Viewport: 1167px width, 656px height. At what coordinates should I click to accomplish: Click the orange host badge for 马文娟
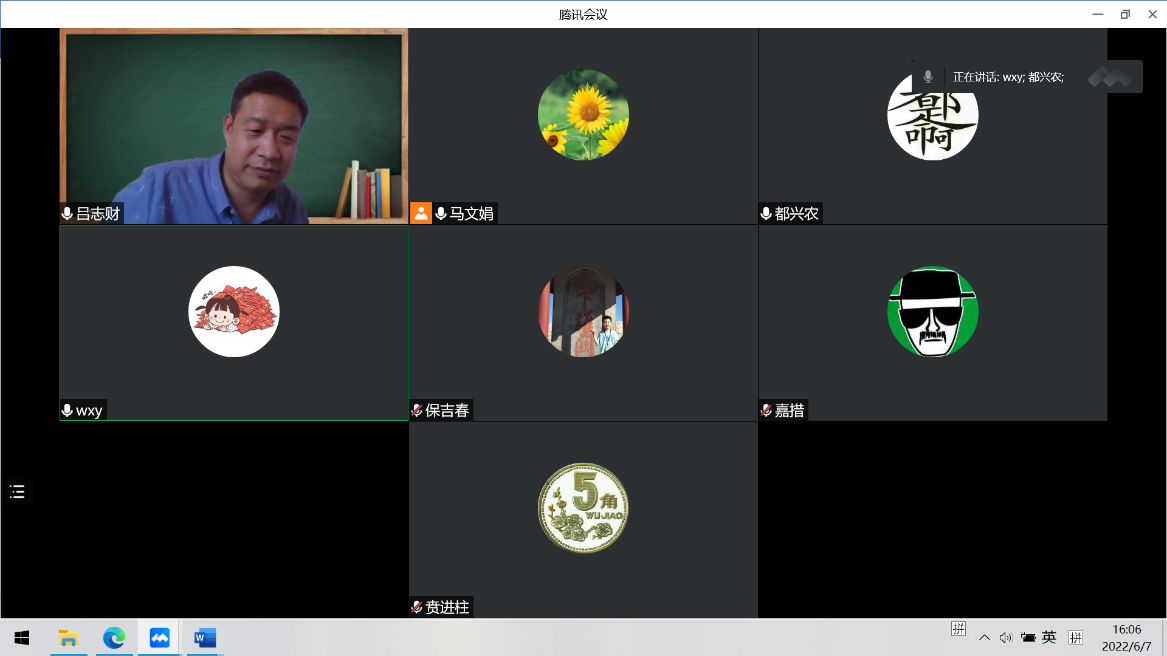click(421, 214)
